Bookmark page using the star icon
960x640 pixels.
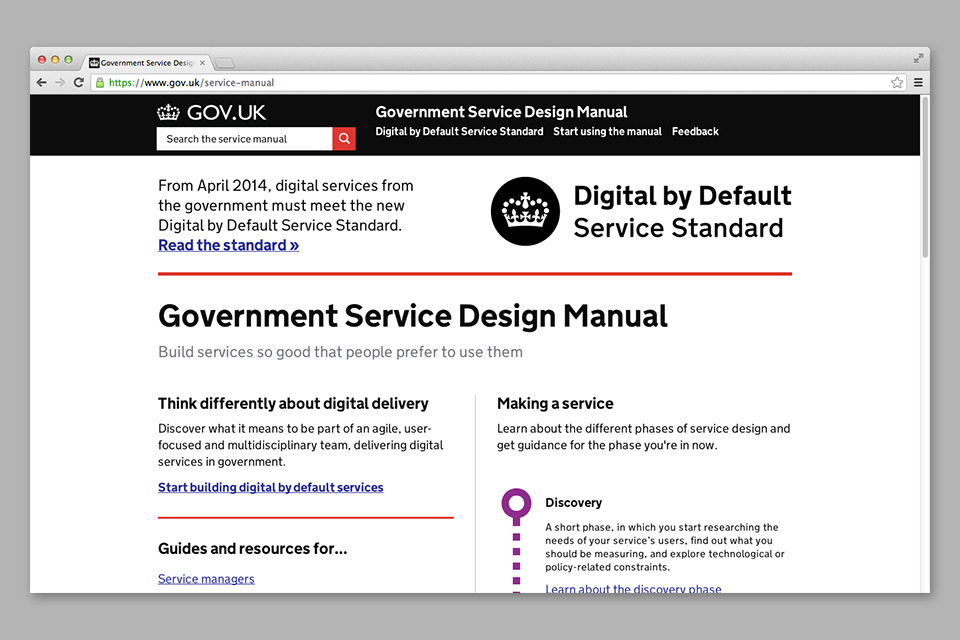click(x=897, y=83)
